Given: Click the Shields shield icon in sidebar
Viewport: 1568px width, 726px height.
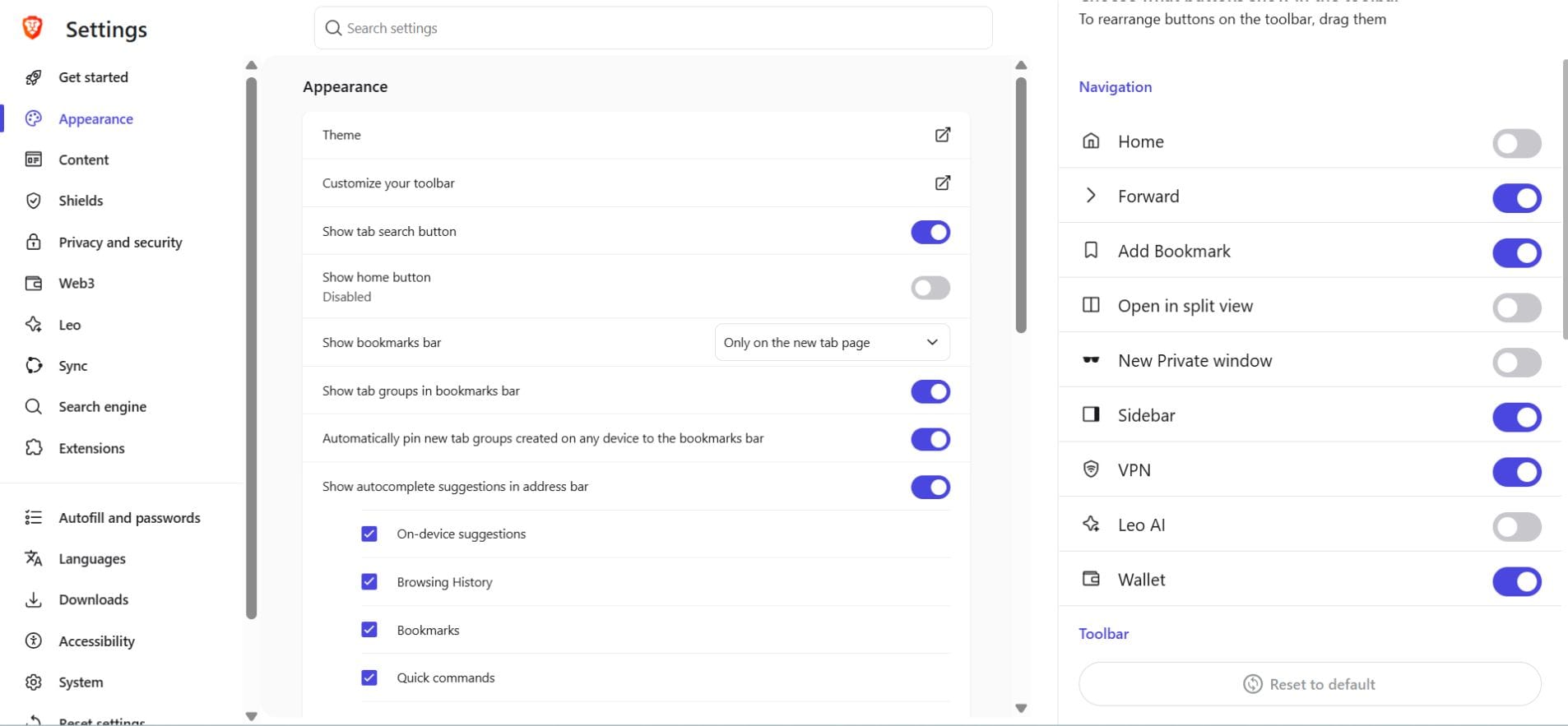Looking at the screenshot, I should click(34, 201).
